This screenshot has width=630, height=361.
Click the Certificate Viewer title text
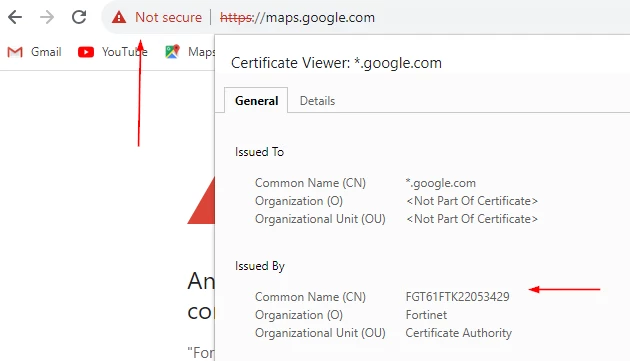click(336, 63)
